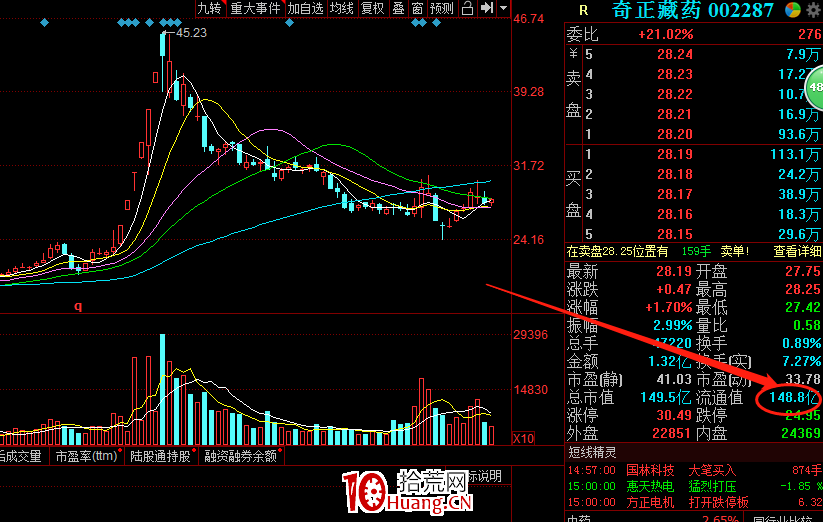Select 国林科技 in the short-term alerts
The image size is (823, 522).
point(650,471)
